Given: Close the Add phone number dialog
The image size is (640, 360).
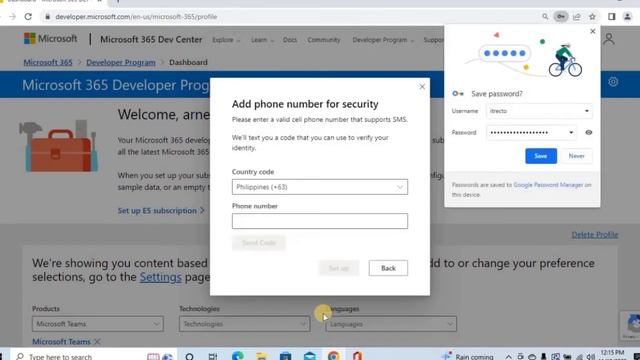Looking at the screenshot, I should pyautogui.click(x=422, y=87).
